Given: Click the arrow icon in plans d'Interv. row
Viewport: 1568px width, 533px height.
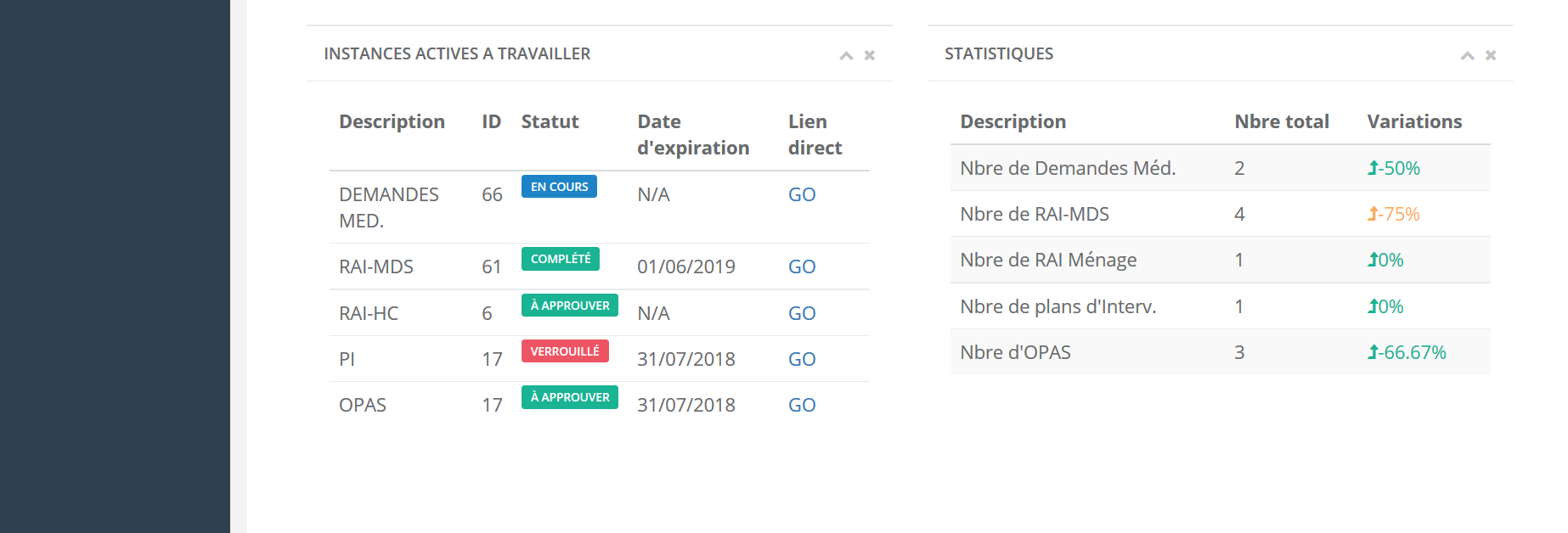Looking at the screenshot, I should coord(1373,306).
